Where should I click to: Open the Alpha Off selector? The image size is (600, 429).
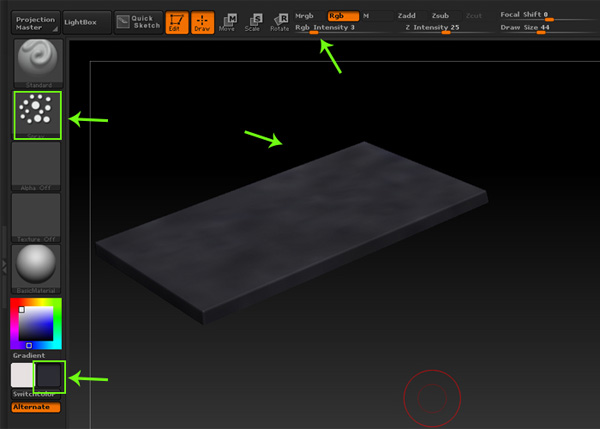pyautogui.click(x=36, y=166)
